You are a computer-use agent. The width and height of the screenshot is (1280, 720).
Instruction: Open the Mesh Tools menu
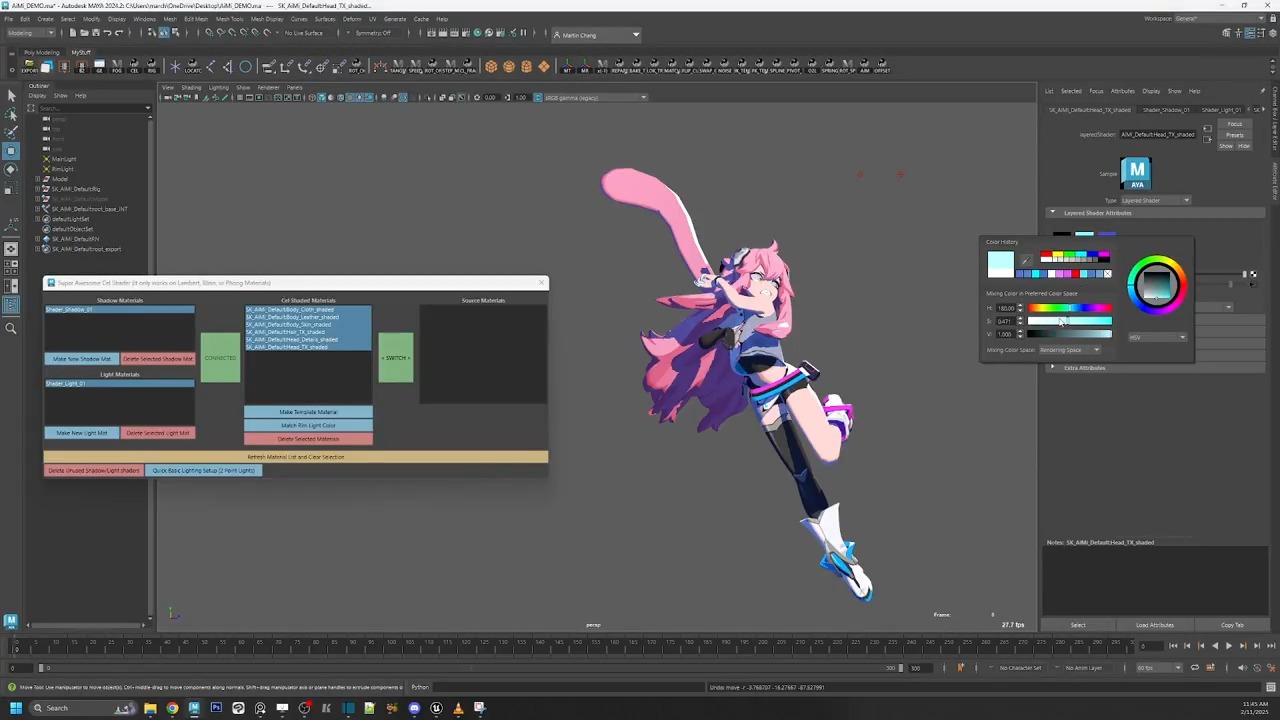click(x=229, y=19)
